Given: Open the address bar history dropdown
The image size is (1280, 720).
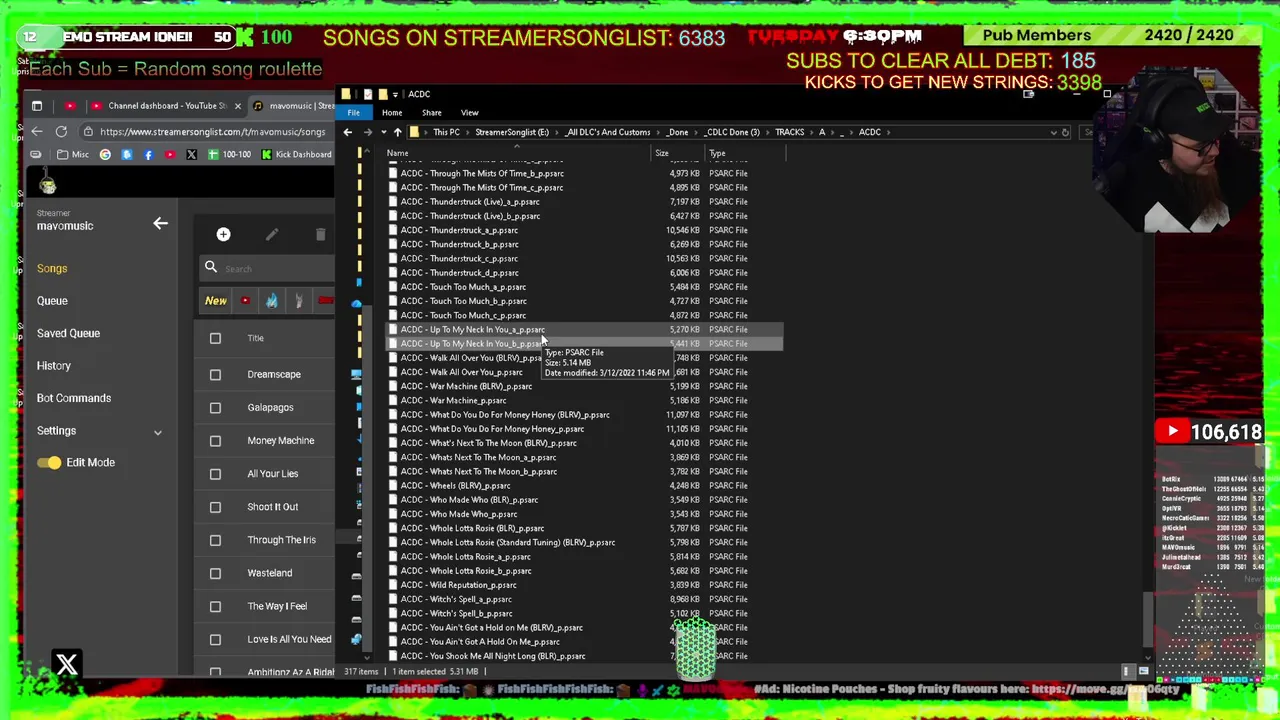Looking at the screenshot, I should [x=1053, y=132].
